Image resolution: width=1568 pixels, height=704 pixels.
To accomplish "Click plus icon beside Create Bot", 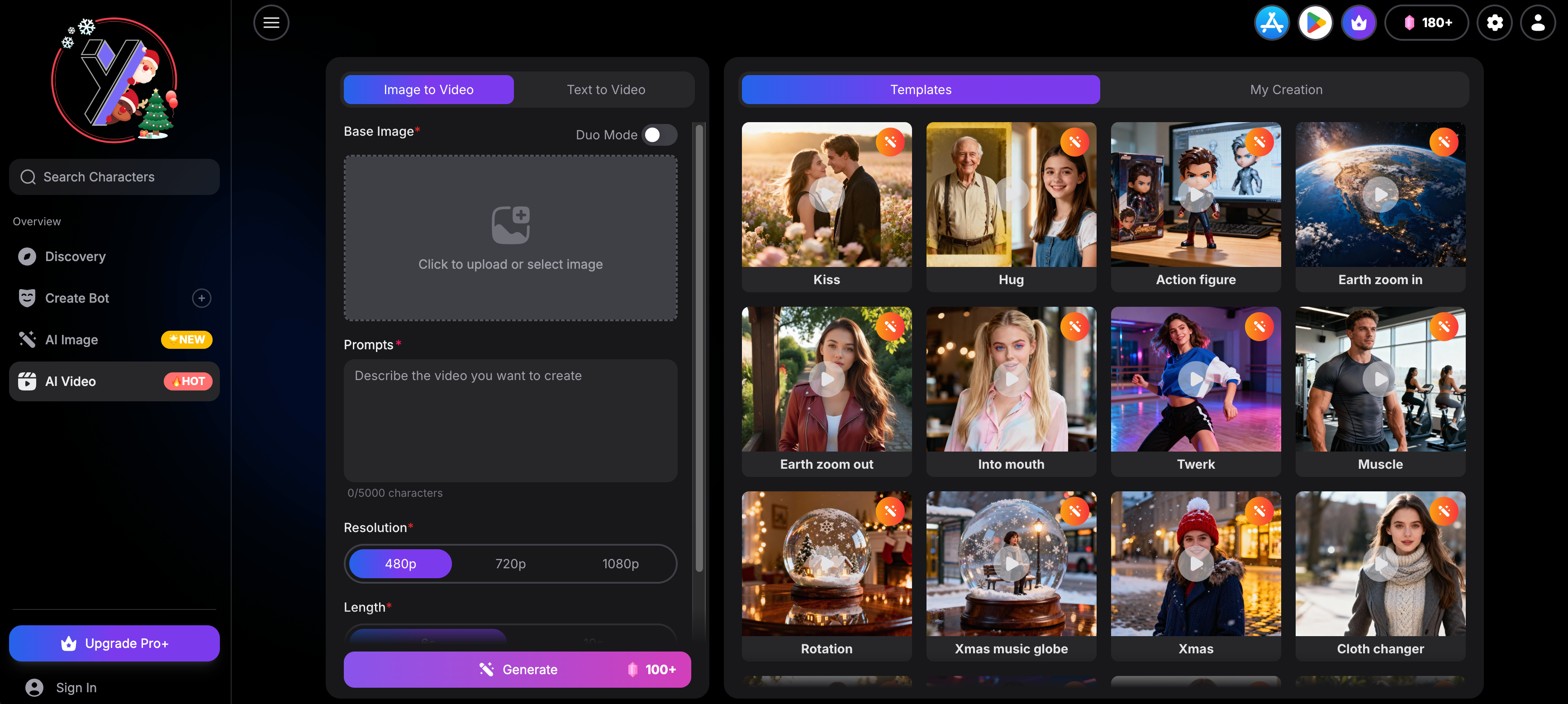I will pyautogui.click(x=201, y=298).
